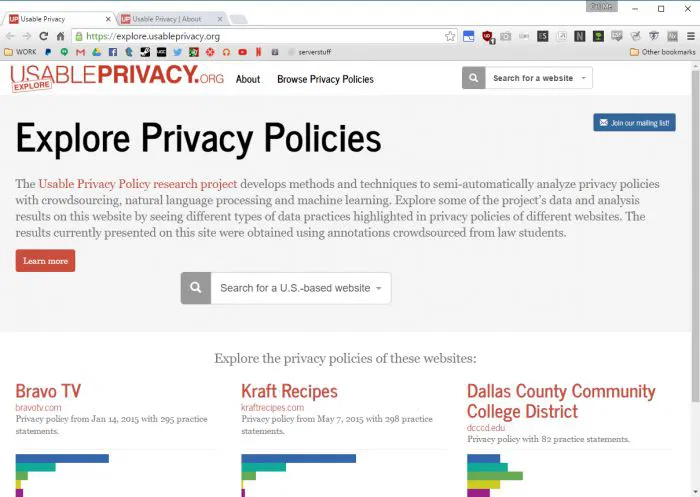Open the YouTube bookmark
The width and height of the screenshot is (700, 497).
[x=242, y=52]
